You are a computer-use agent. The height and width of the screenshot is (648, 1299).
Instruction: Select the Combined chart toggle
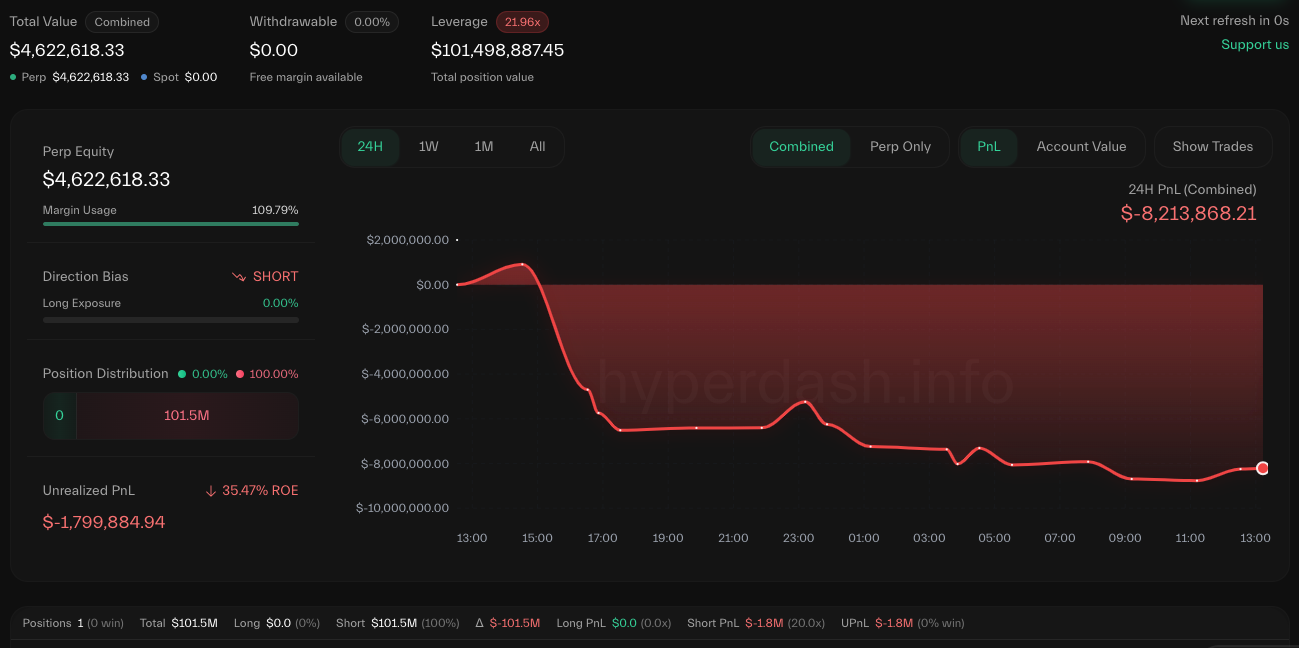coord(801,147)
